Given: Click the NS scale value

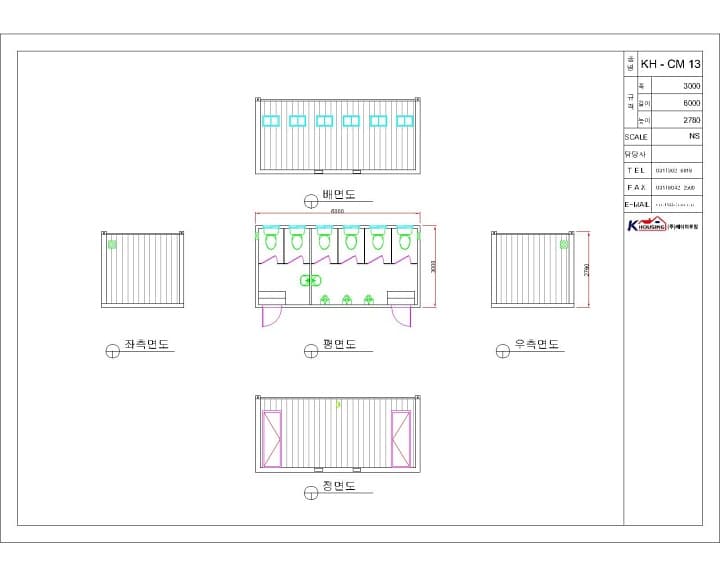Looking at the screenshot, I should point(694,136).
